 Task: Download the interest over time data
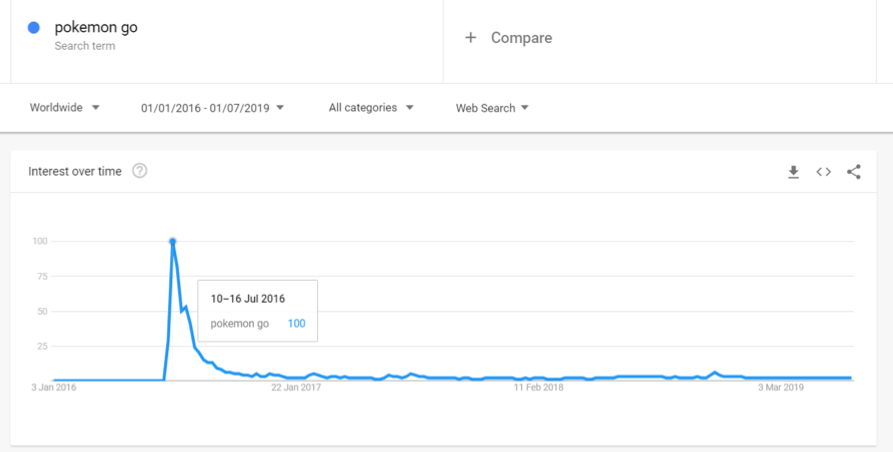coord(793,172)
